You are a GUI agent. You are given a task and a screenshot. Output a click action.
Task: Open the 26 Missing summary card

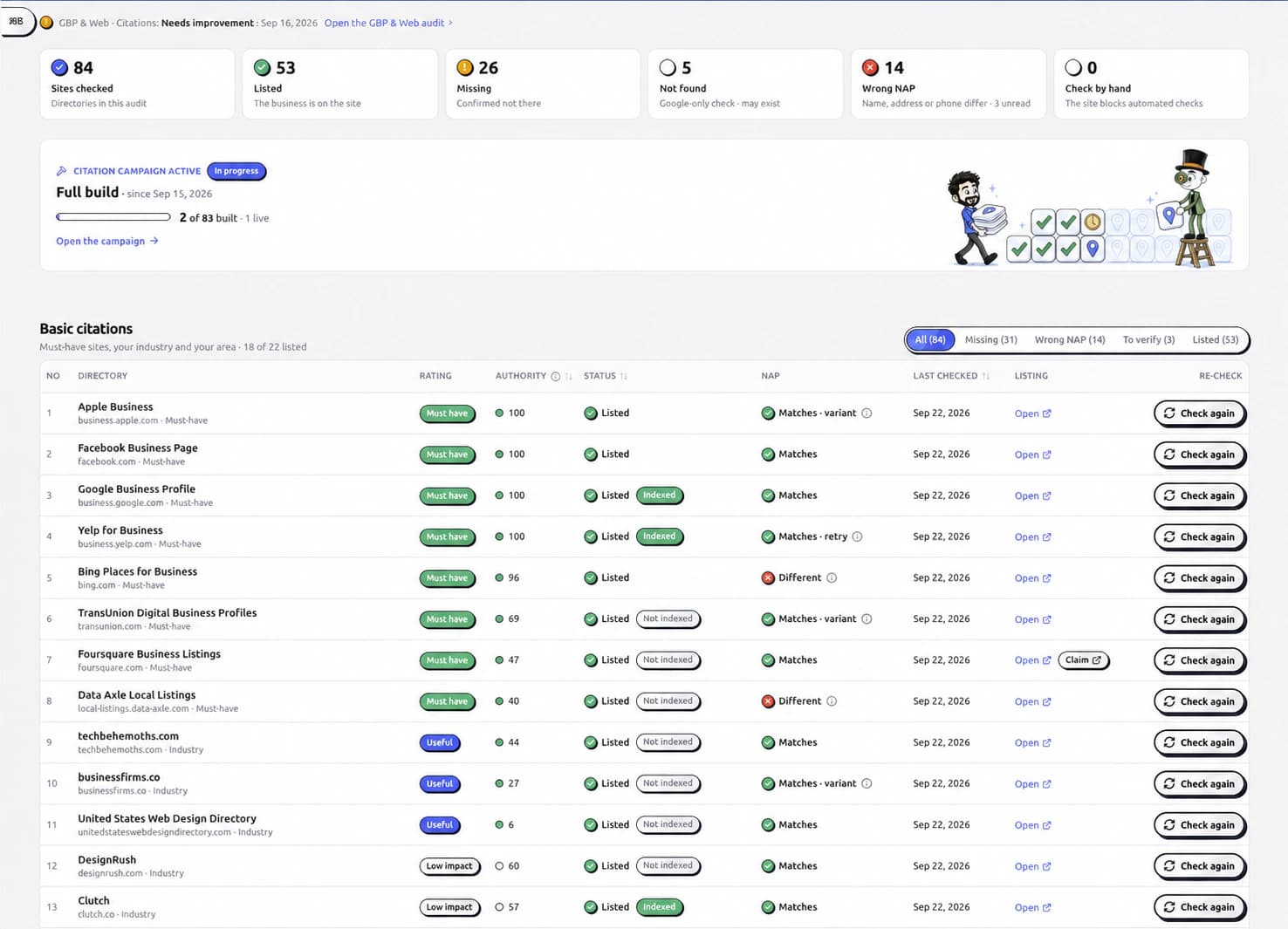pos(543,84)
